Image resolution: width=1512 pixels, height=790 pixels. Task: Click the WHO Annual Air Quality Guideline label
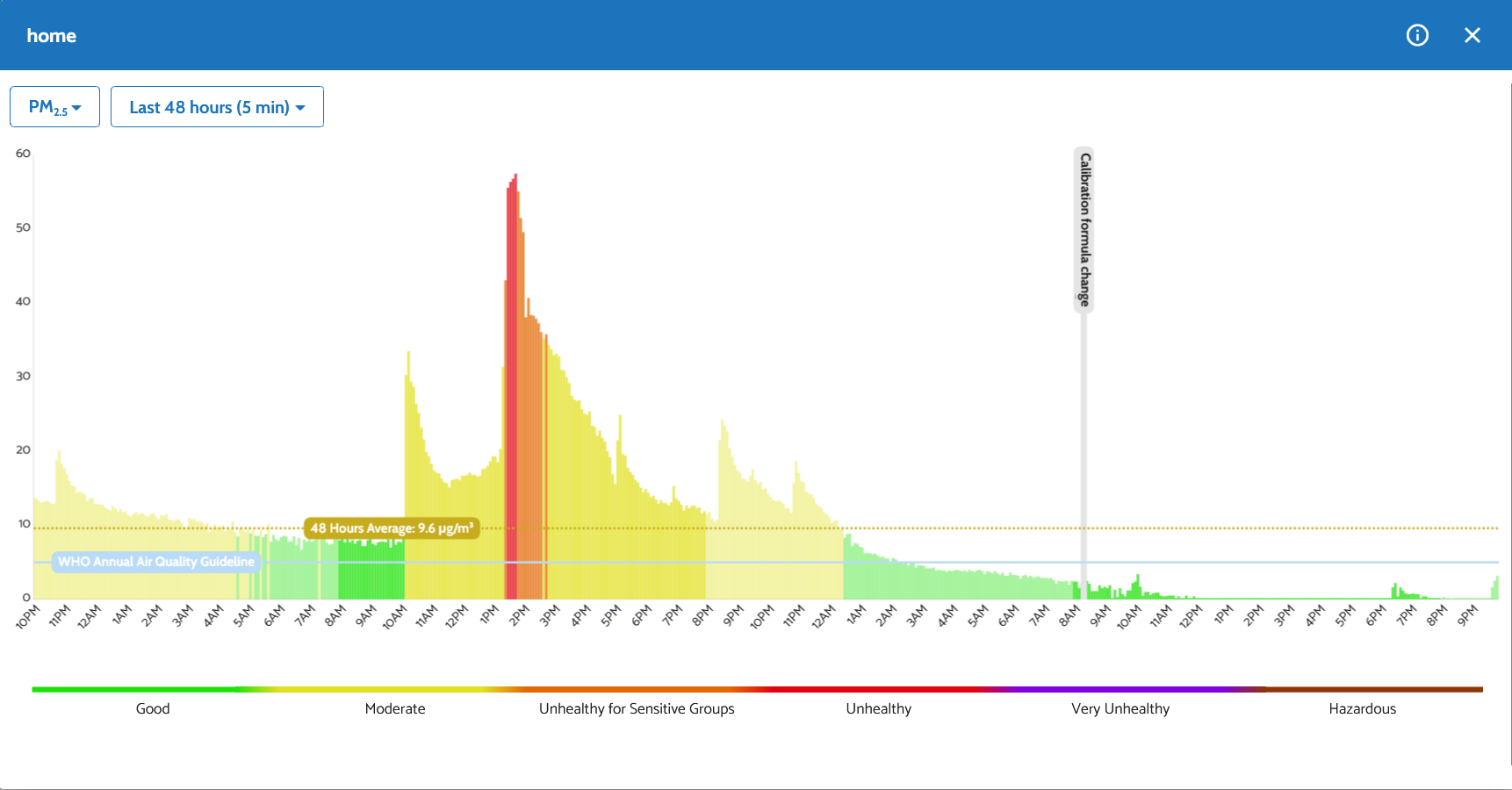pyautogui.click(x=155, y=562)
